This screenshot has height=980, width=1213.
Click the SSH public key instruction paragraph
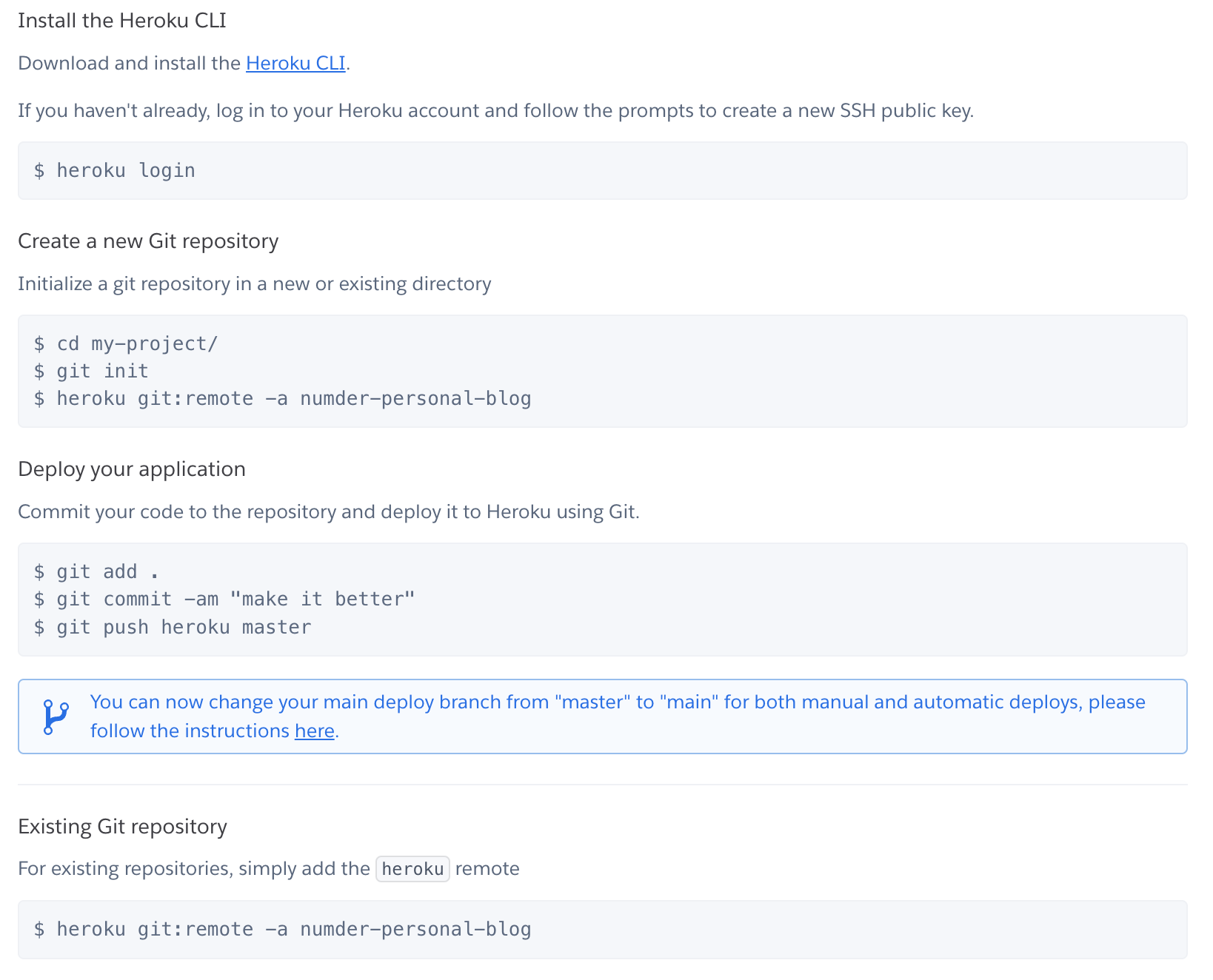click(x=495, y=111)
